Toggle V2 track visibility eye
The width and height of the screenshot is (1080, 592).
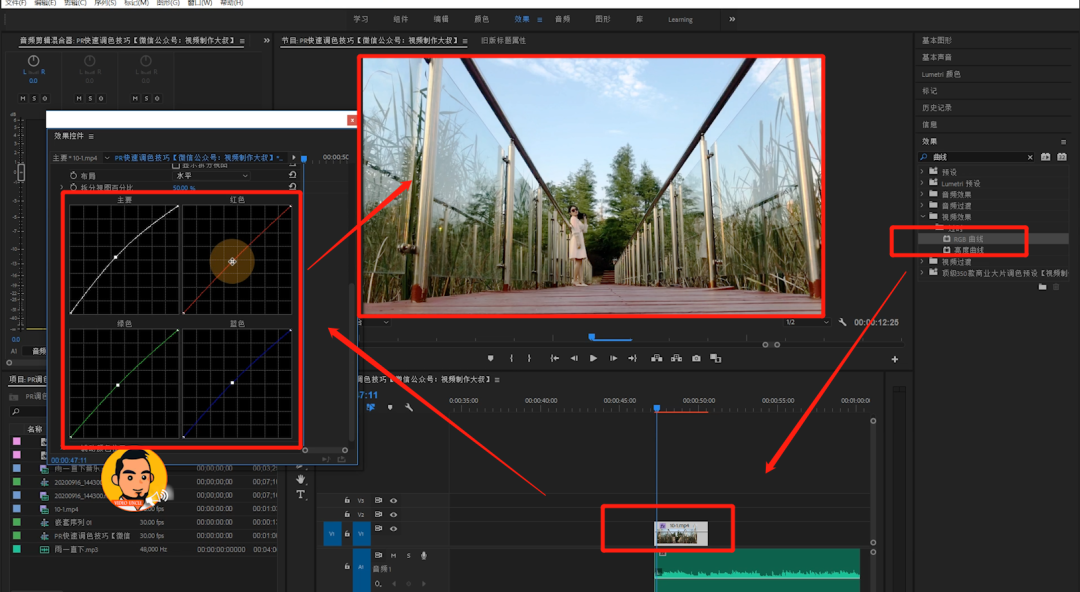point(393,514)
